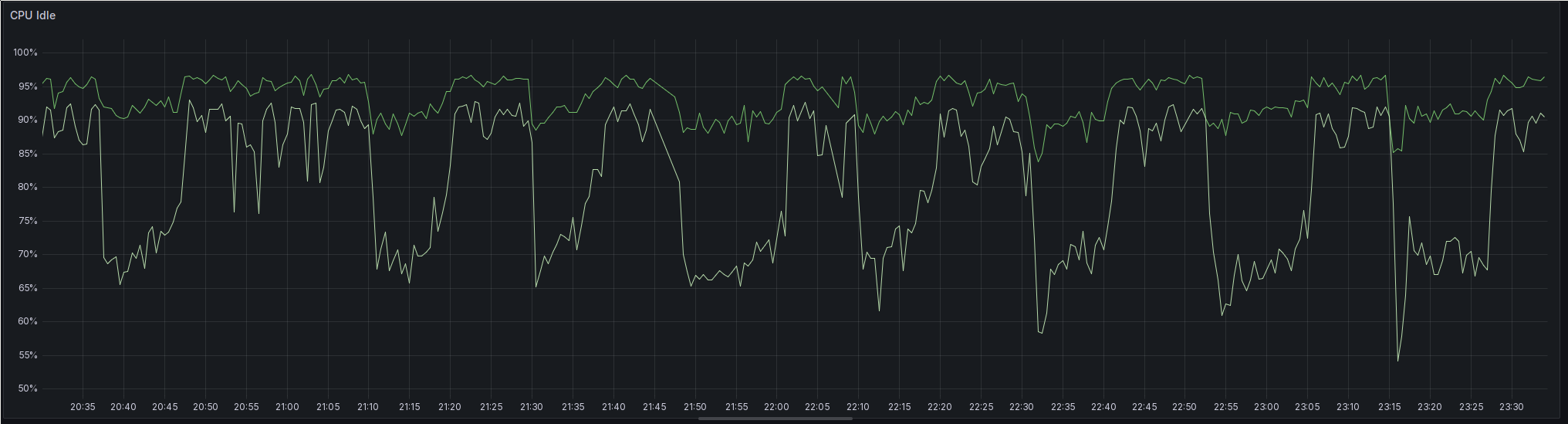Click the 23:05 time axis label
Viewport: 1568px width, 424px height.
[1307, 407]
